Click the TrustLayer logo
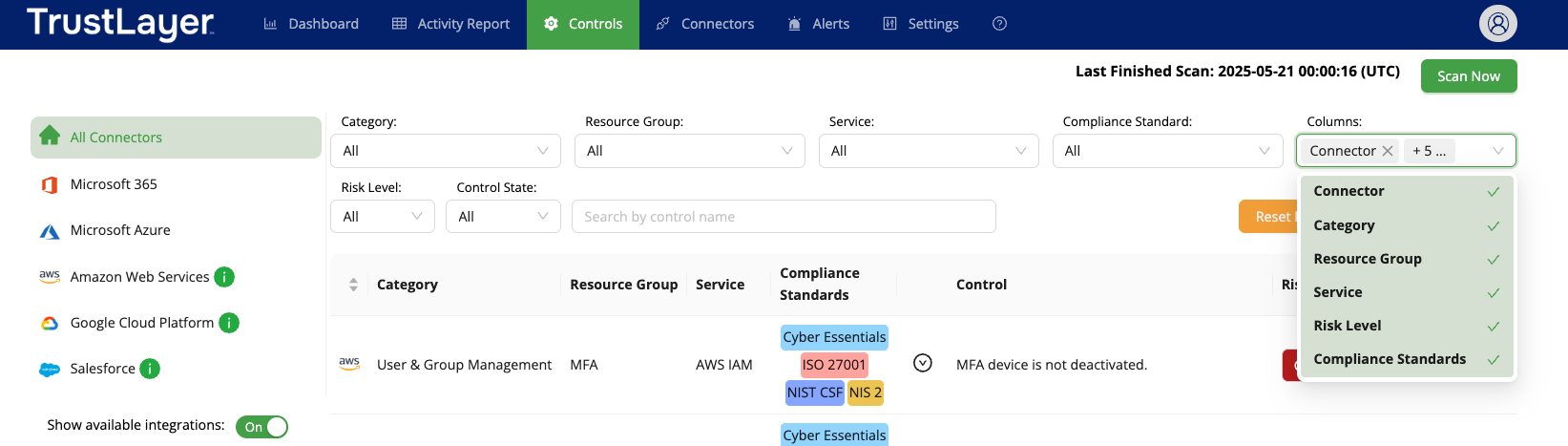Viewport: 1568px width, 446px height. (120, 23)
